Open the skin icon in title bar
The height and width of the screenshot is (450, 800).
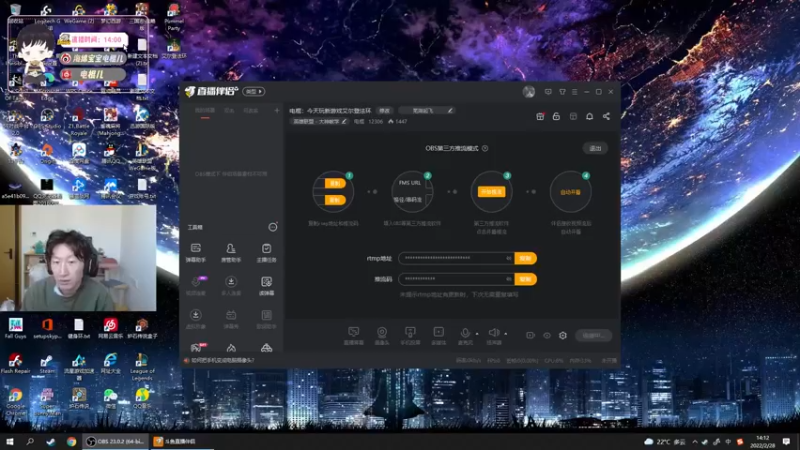pos(562,92)
